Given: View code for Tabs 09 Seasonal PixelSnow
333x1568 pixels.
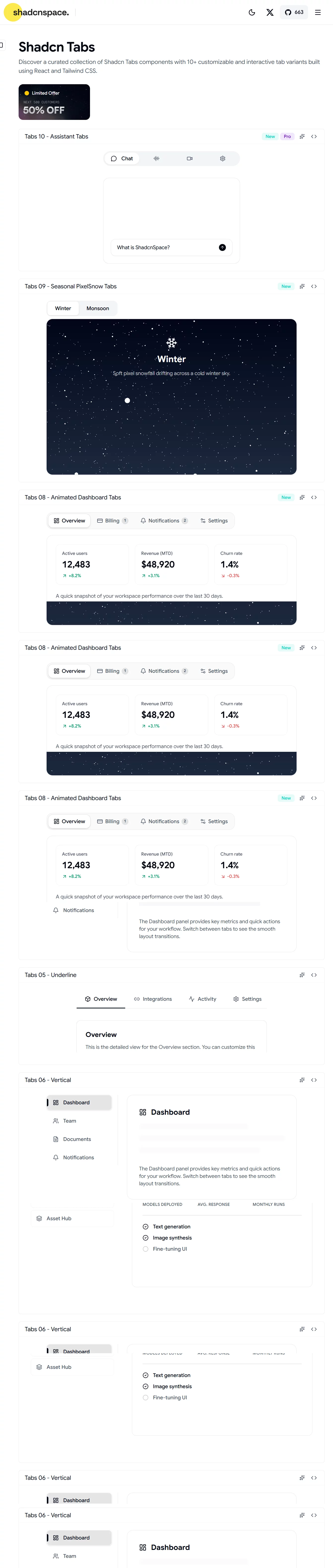Looking at the screenshot, I should pyautogui.click(x=314, y=286).
